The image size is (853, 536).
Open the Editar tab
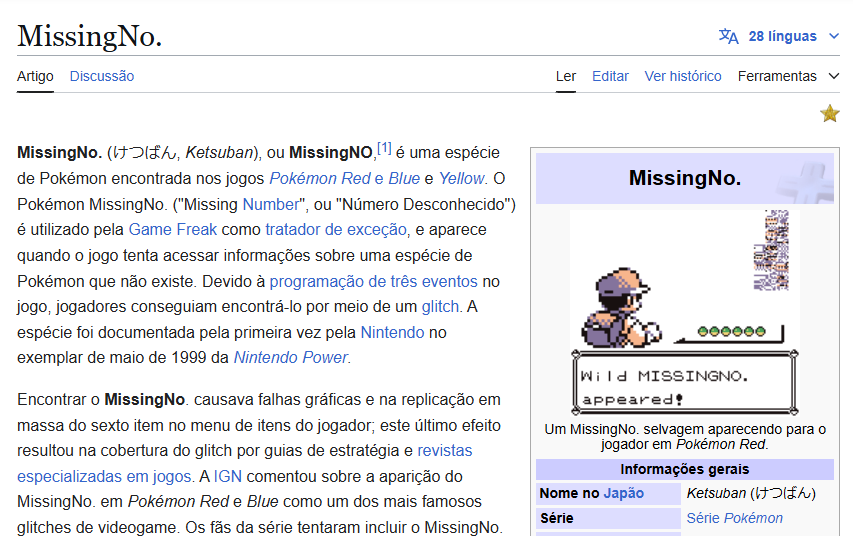pos(610,76)
